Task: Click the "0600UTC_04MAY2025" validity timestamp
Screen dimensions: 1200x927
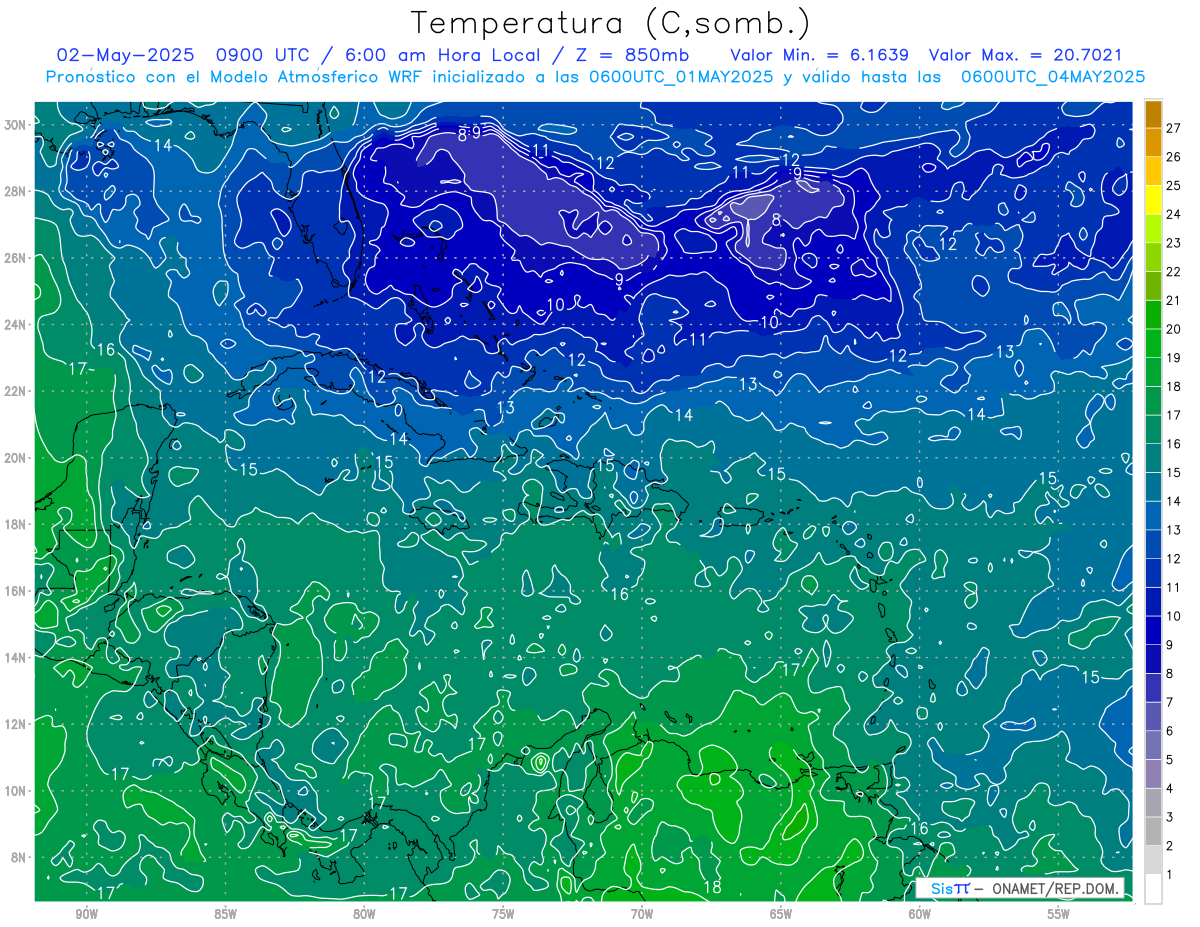Action: click(x=1052, y=76)
